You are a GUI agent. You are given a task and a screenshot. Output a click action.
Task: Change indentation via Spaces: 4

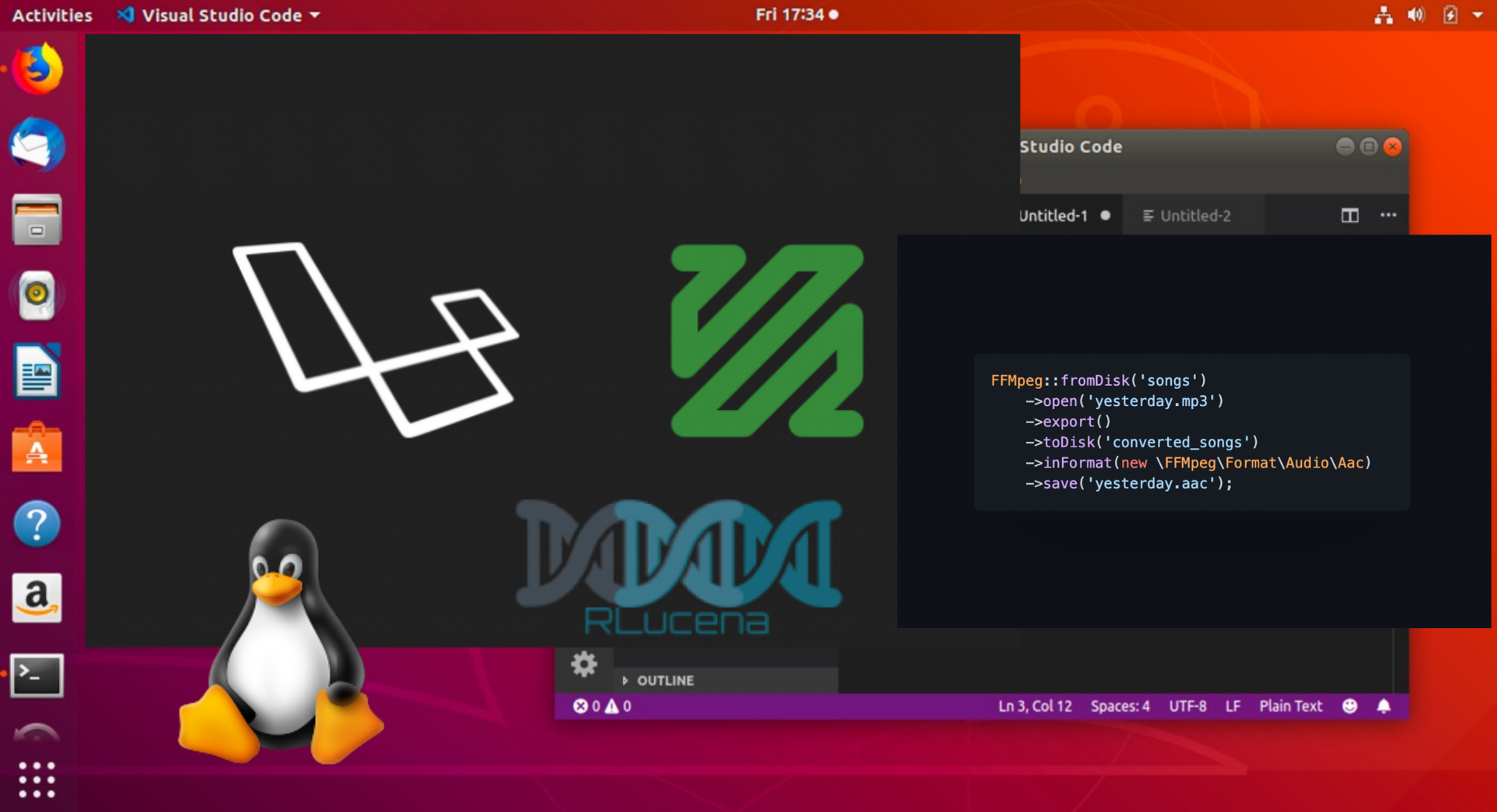coord(1120,706)
